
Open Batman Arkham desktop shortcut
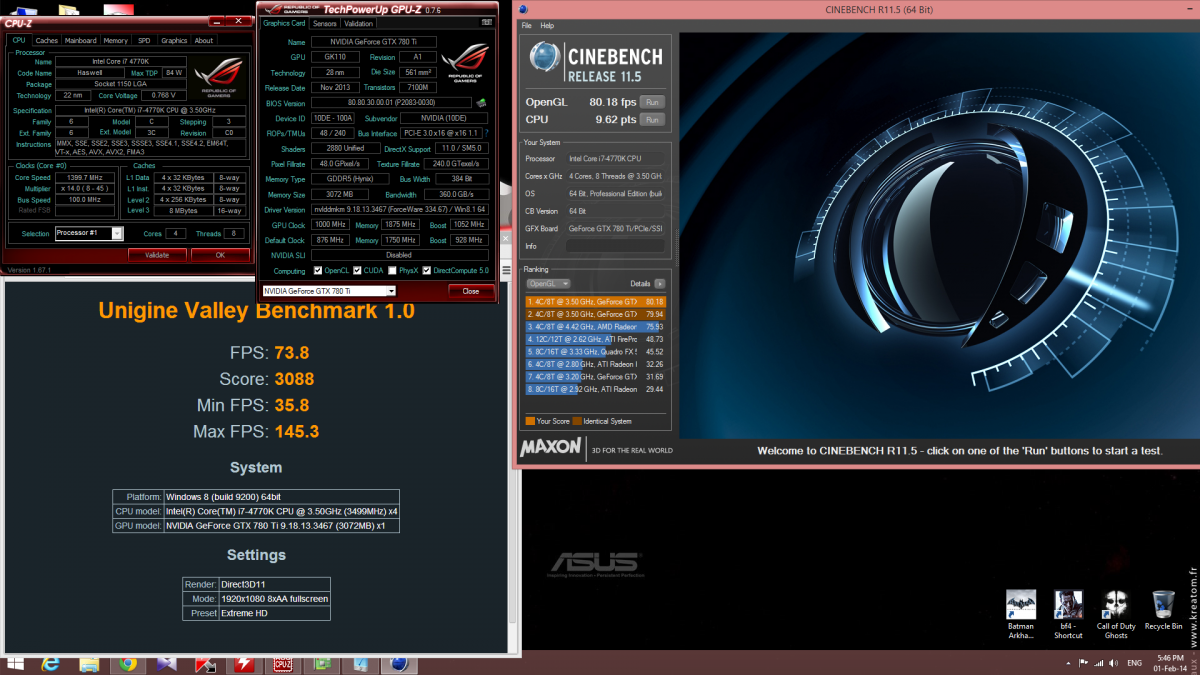[x=1021, y=615]
